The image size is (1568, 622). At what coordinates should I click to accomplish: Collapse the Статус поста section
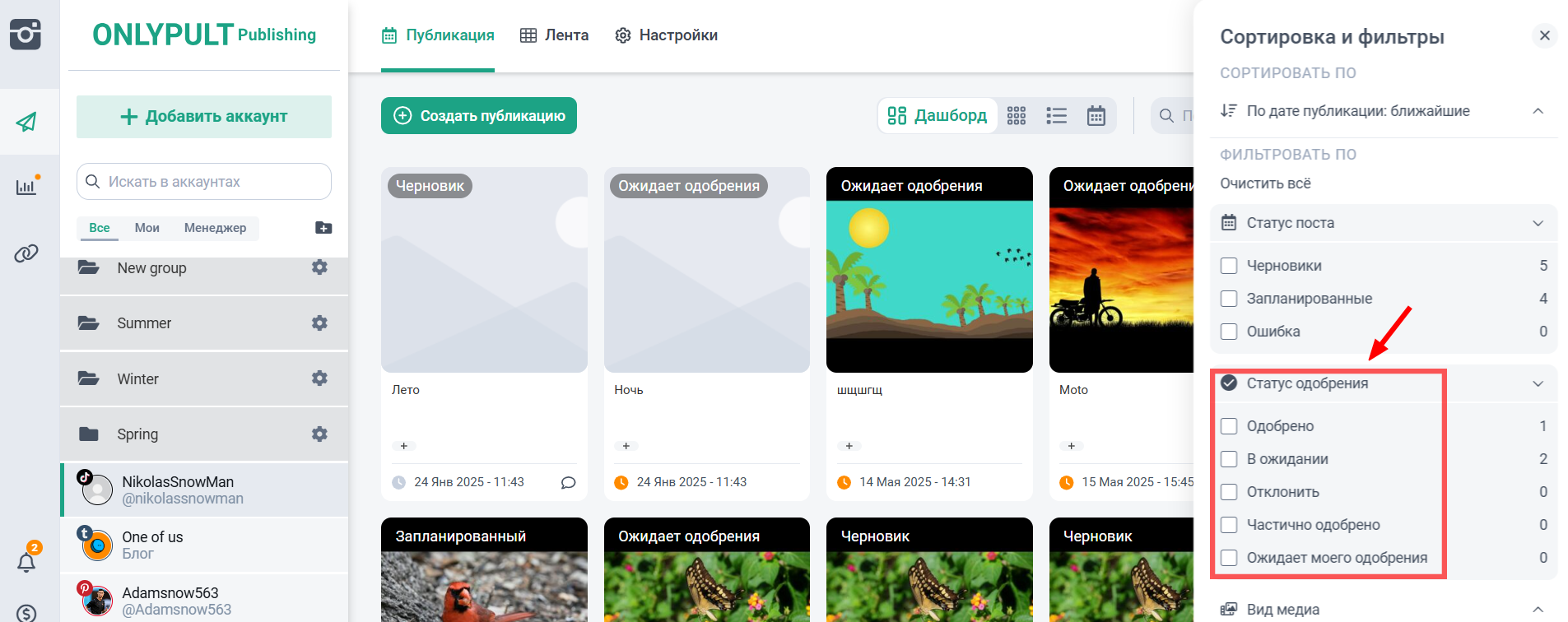1538,223
